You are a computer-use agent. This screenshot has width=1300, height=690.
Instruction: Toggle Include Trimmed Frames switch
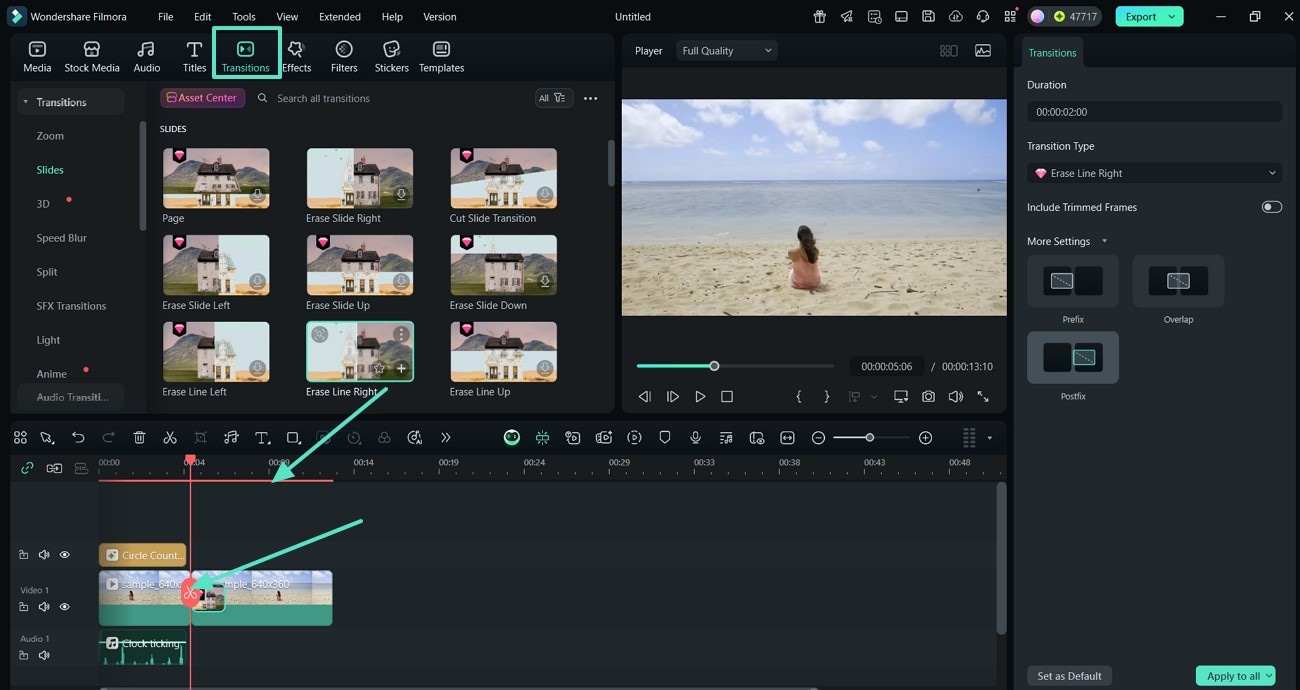coord(1271,207)
